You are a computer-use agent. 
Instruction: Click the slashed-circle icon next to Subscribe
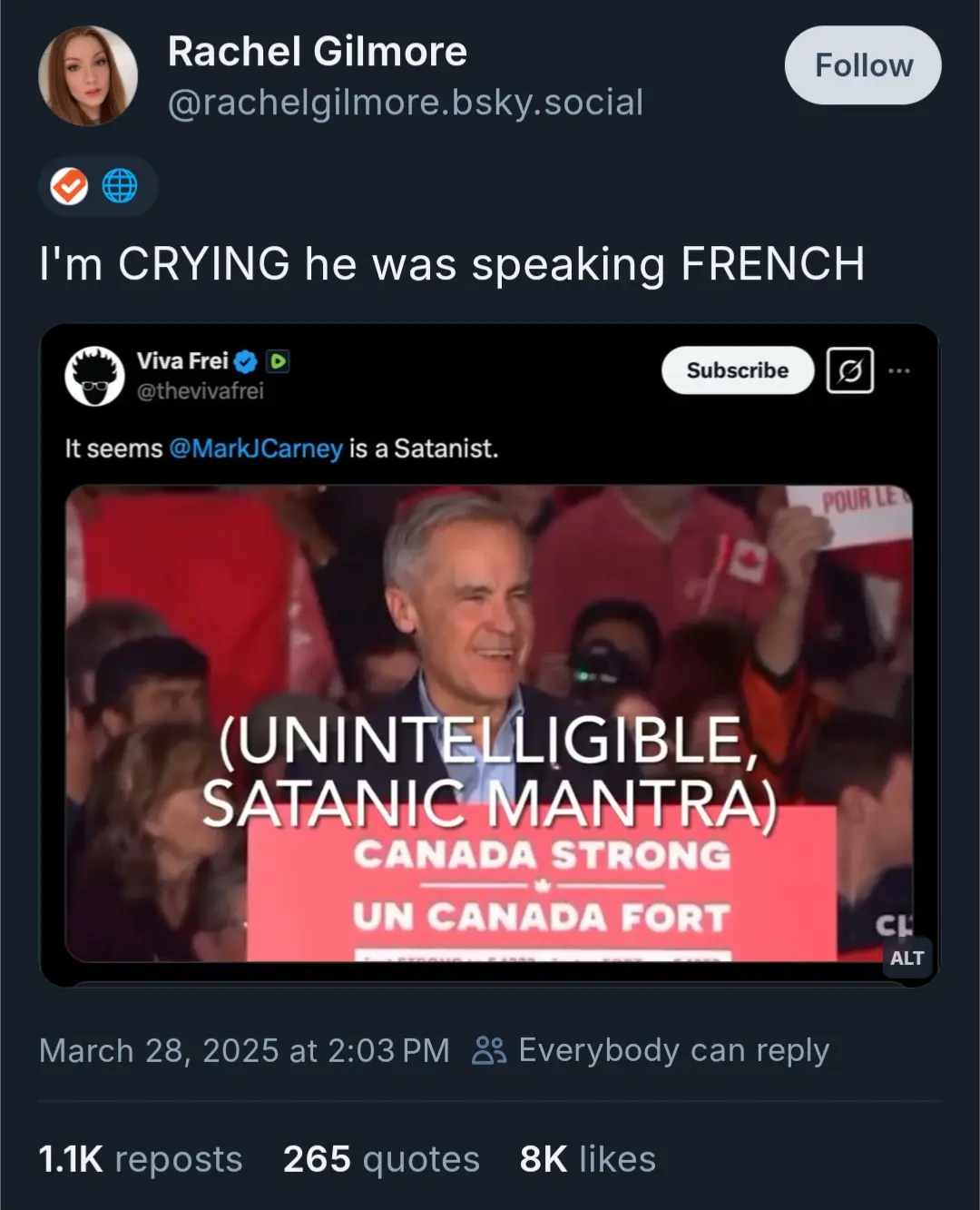pyautogui.click(x=850, y=370)
